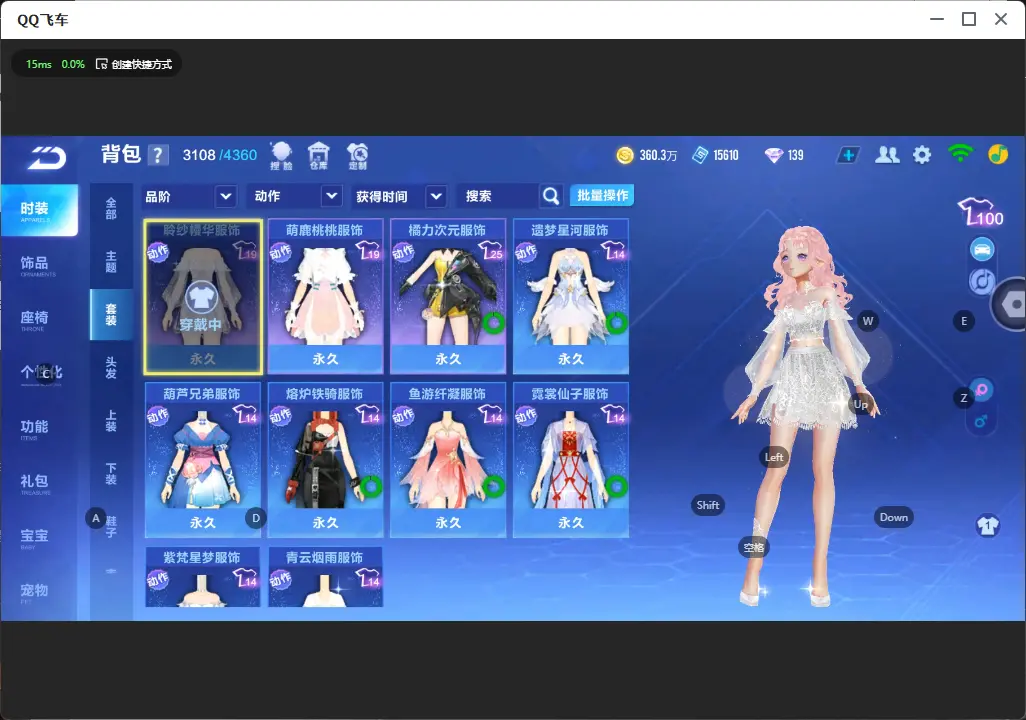The height and width of the screenshot is (720, 1026).
Task: Click the 搜索 search input field
Action: [x=498, y=196]
